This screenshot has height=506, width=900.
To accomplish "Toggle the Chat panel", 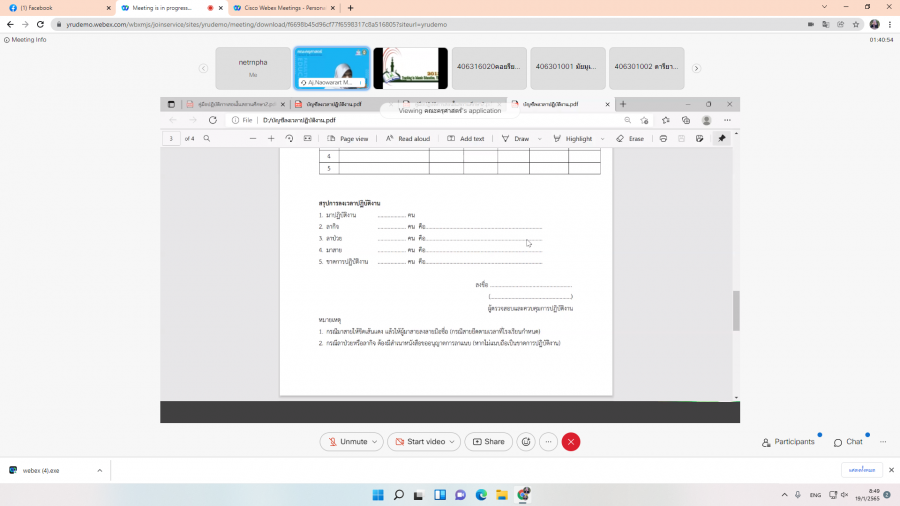I will coord(848,442).
